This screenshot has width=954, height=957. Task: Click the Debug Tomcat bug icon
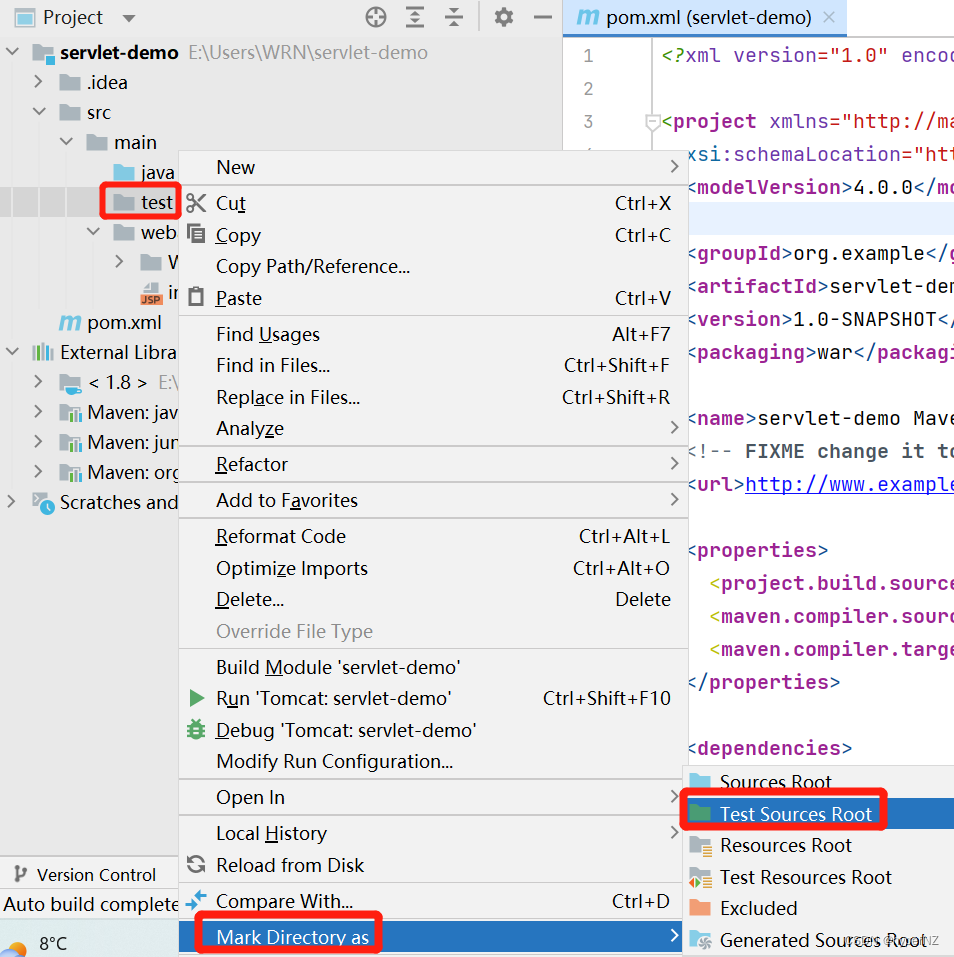point(196,730)
